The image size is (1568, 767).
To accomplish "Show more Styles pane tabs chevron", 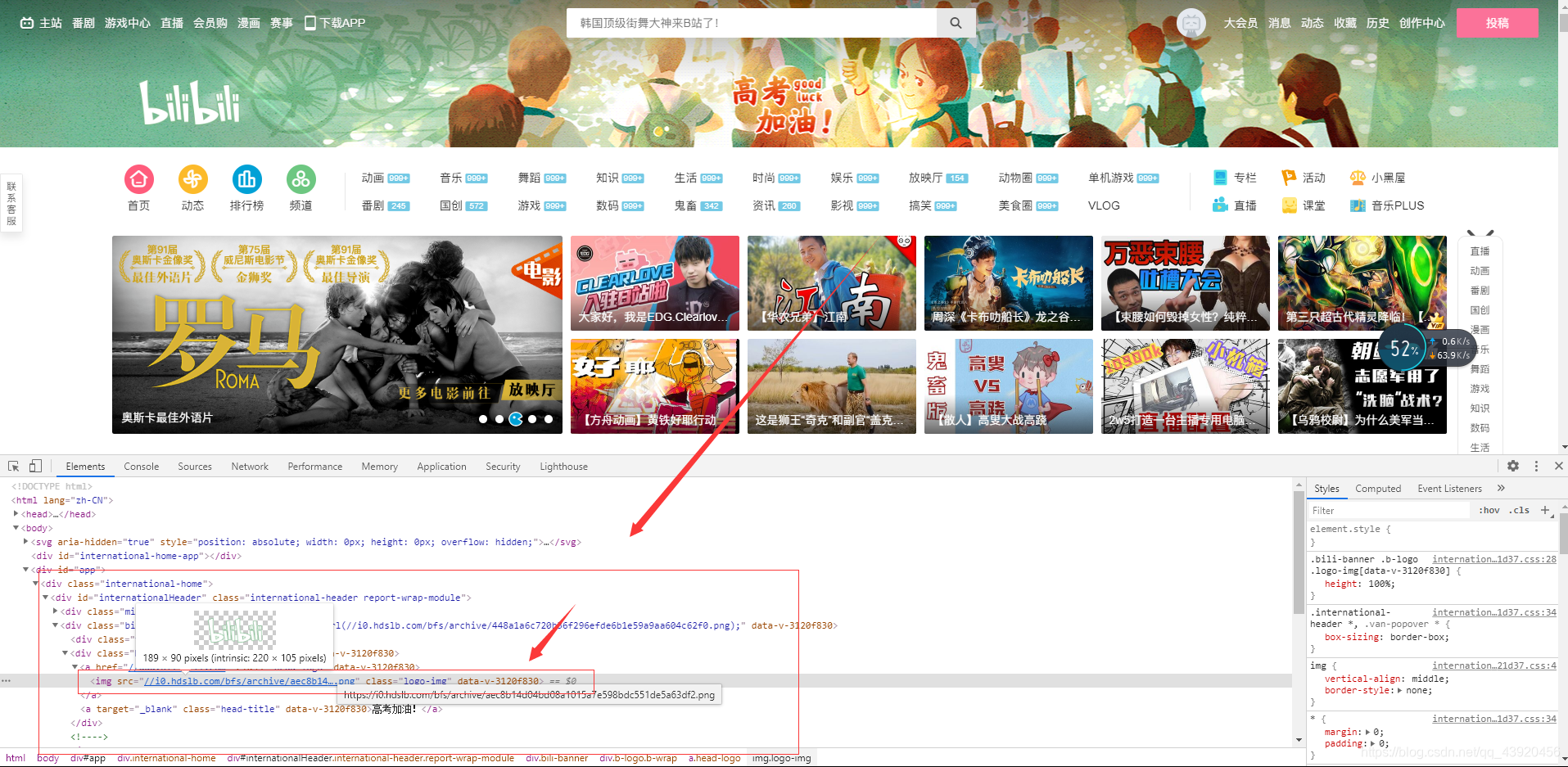I will 1501,489.
